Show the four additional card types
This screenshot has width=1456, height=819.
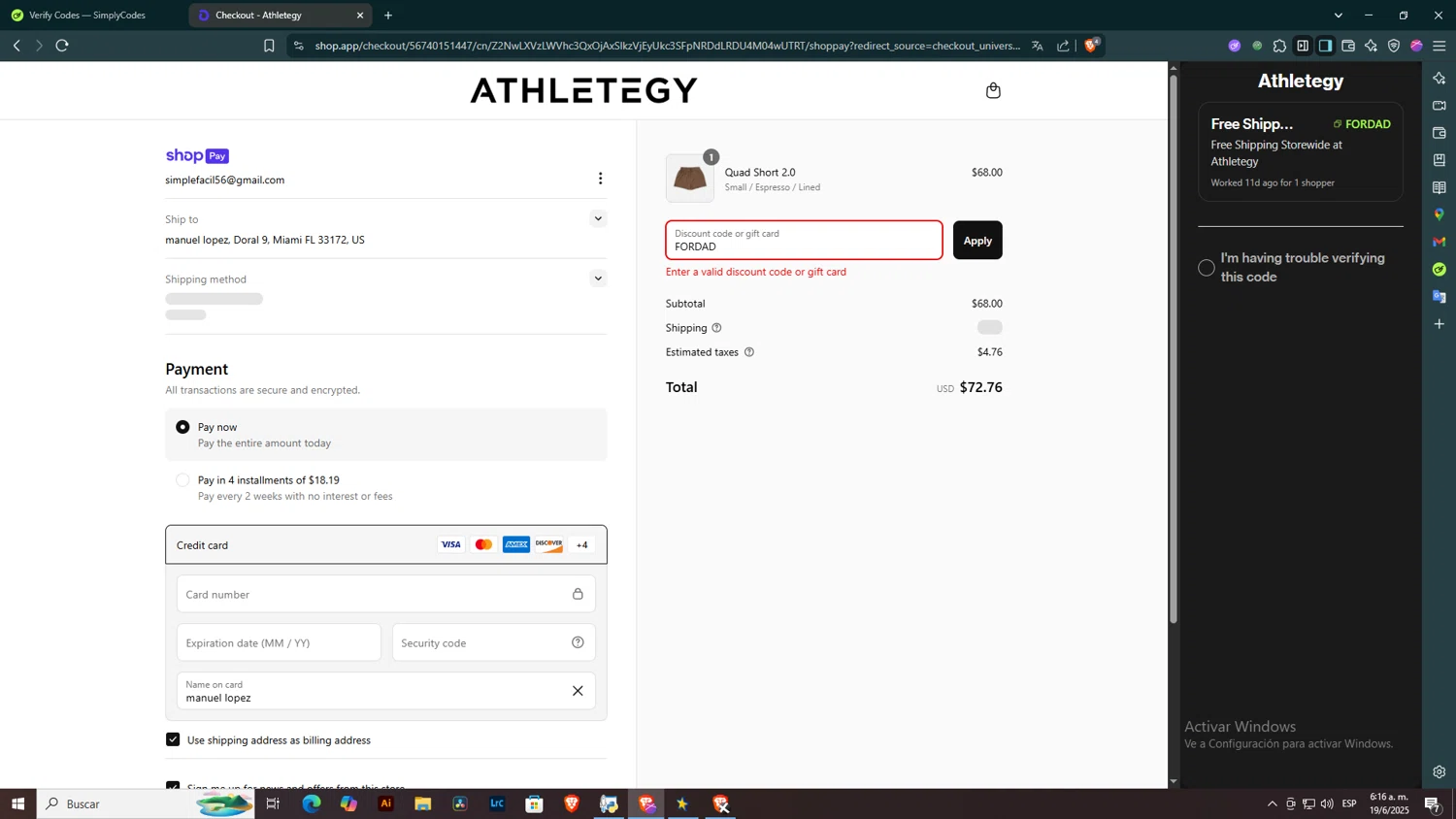[x=582, y=544]
